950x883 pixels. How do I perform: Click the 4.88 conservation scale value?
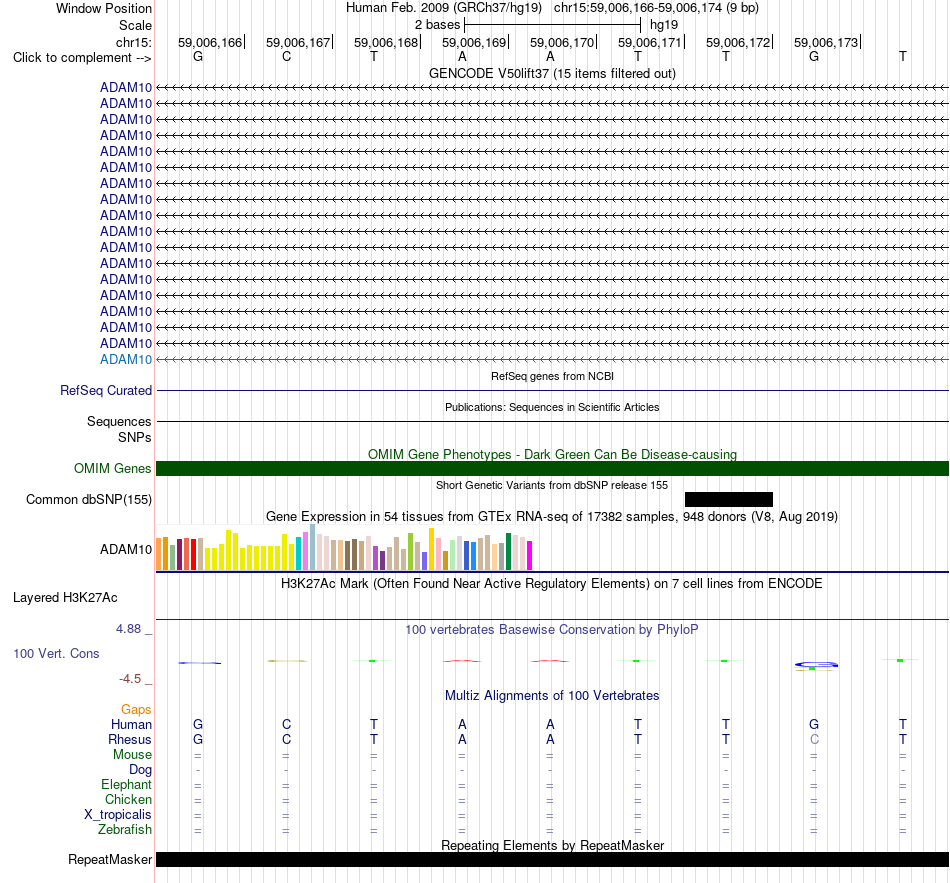point(128,629)
